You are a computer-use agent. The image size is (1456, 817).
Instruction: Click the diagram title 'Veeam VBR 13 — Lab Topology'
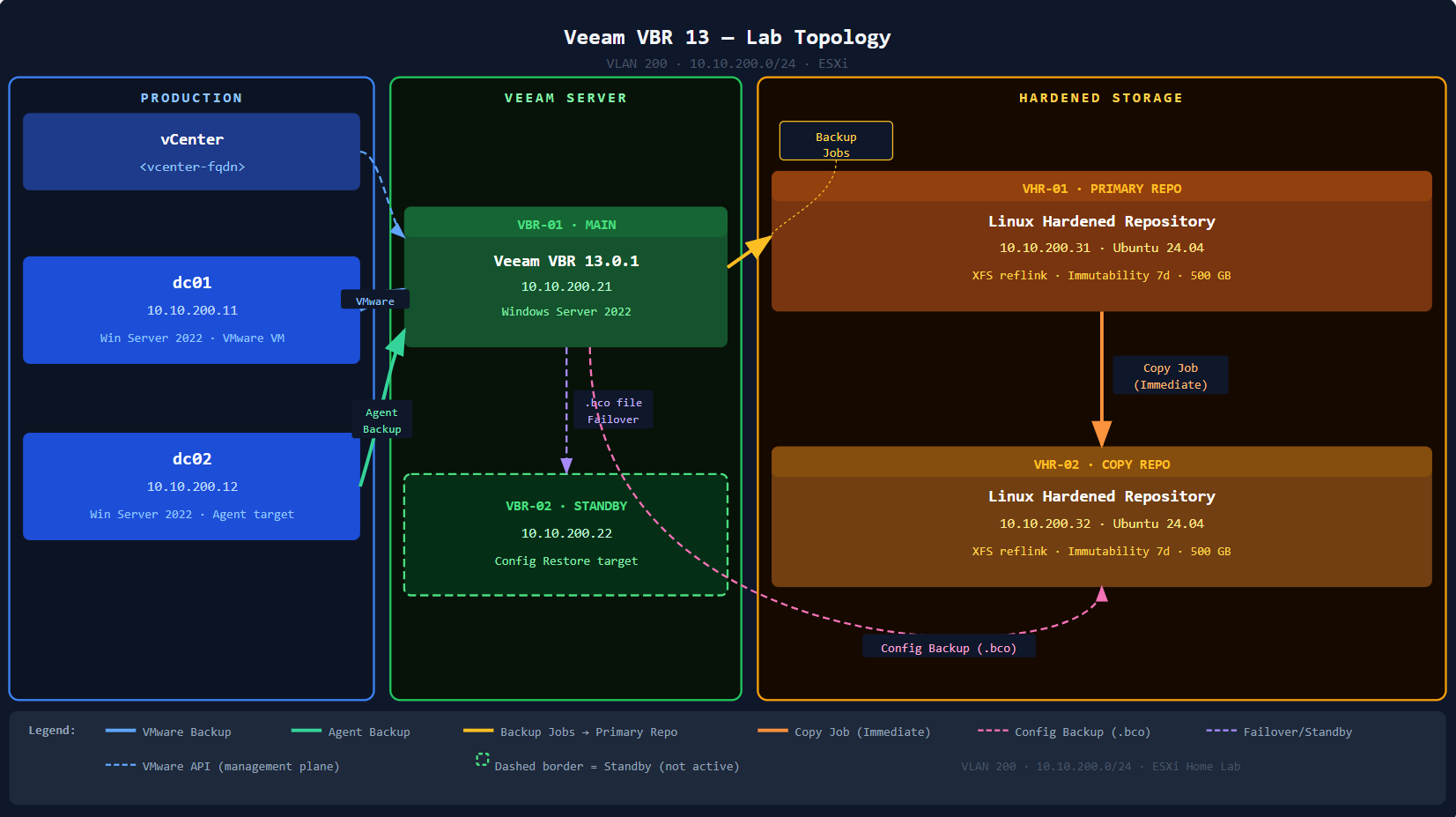(728, 37)
